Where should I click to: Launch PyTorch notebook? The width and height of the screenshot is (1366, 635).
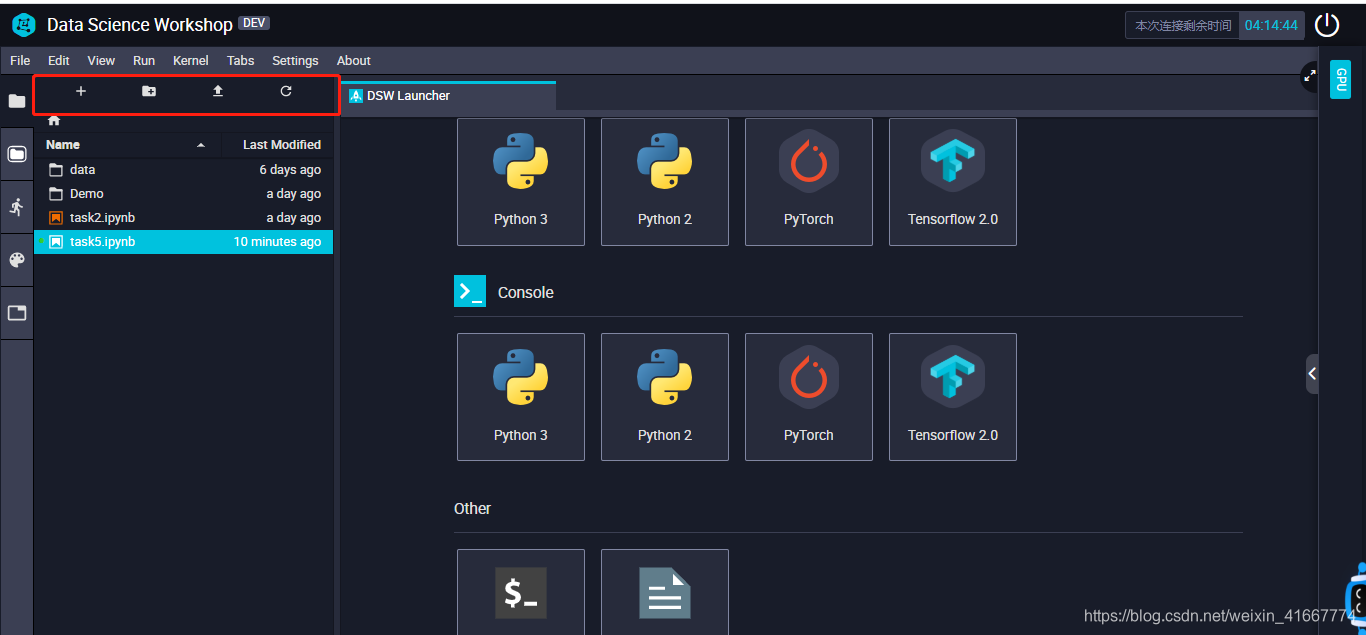point(809,182)
